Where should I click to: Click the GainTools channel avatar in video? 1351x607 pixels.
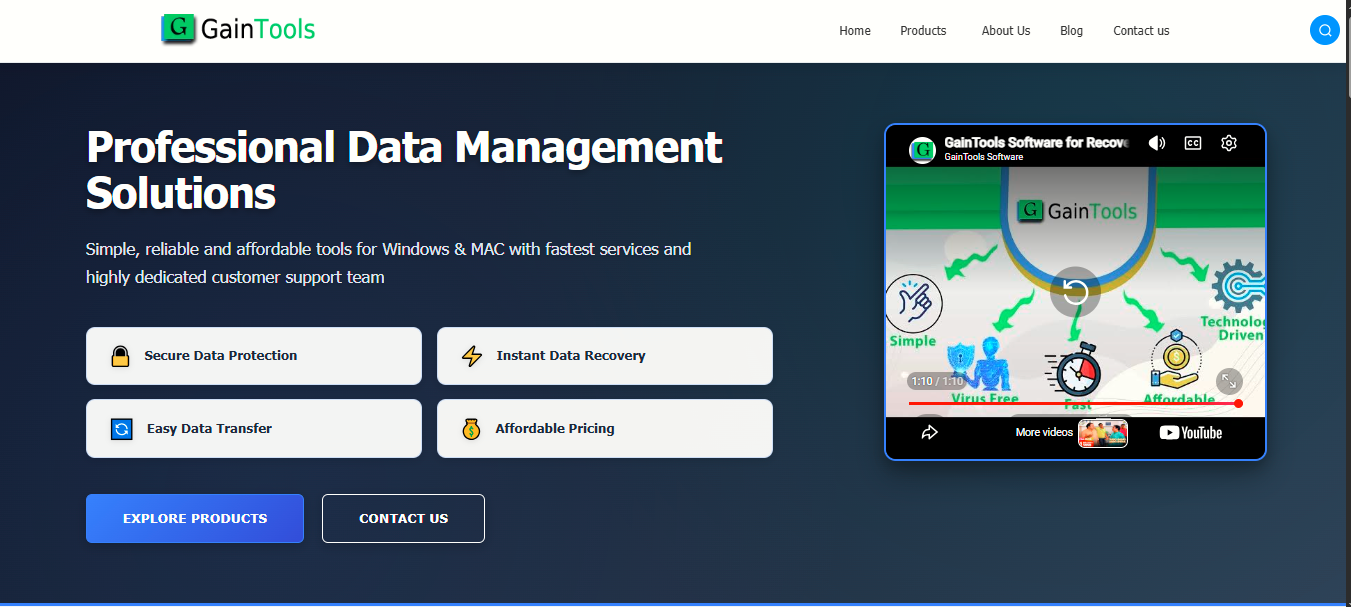922,150
